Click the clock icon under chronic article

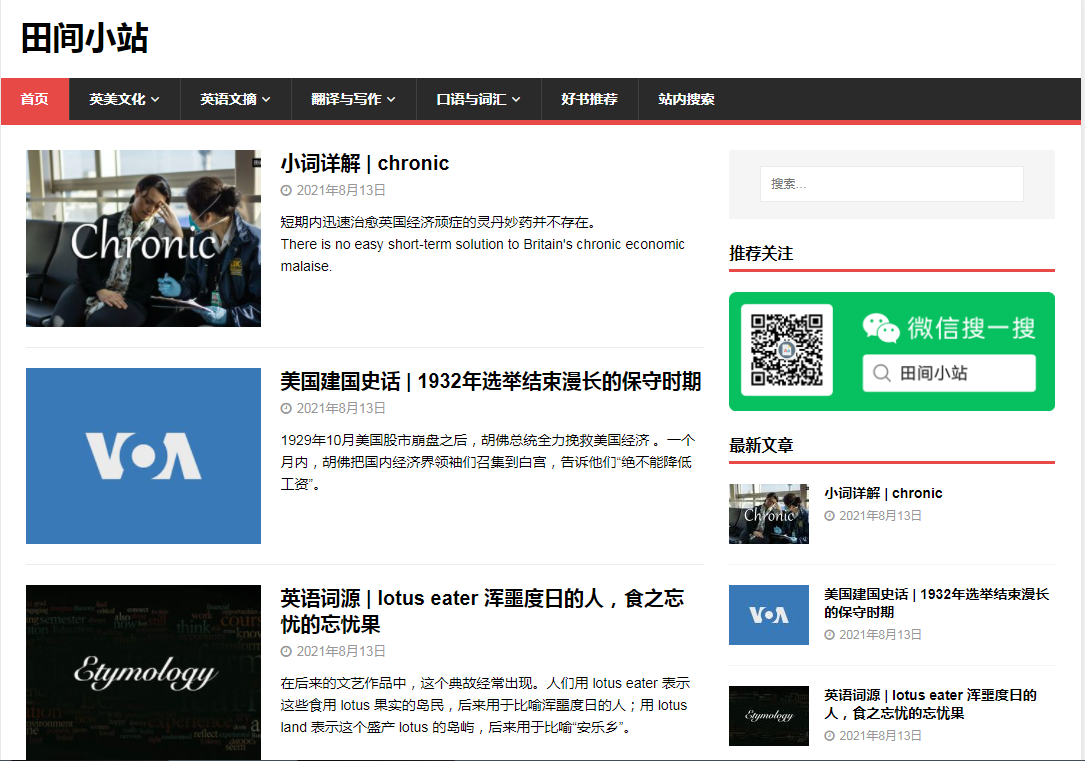point(286,190)
